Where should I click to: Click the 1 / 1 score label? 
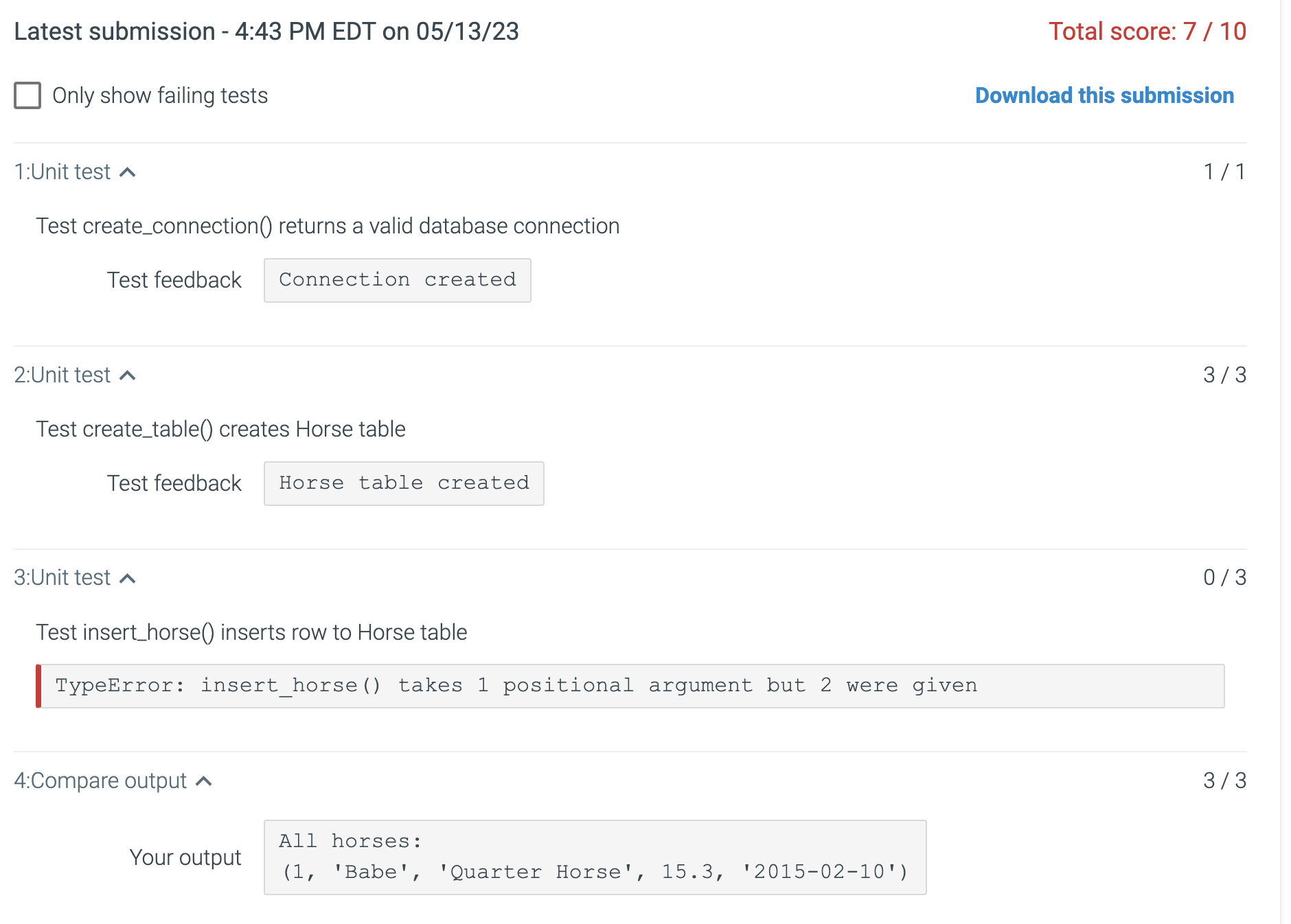[x=1224, y=172]
